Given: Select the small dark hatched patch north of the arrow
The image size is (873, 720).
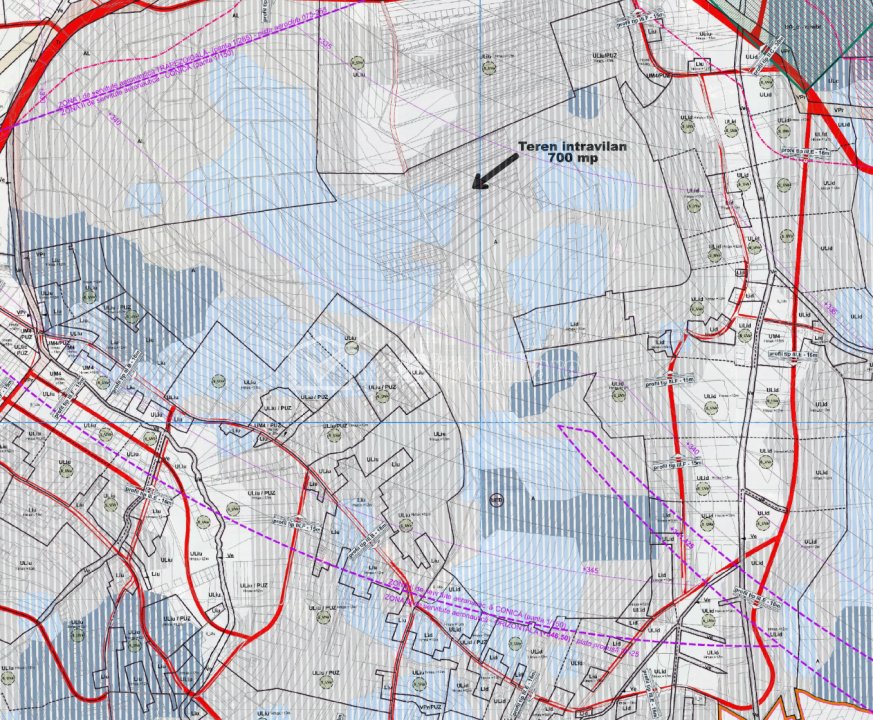Looking at the screenshot, I should point(583,102).
